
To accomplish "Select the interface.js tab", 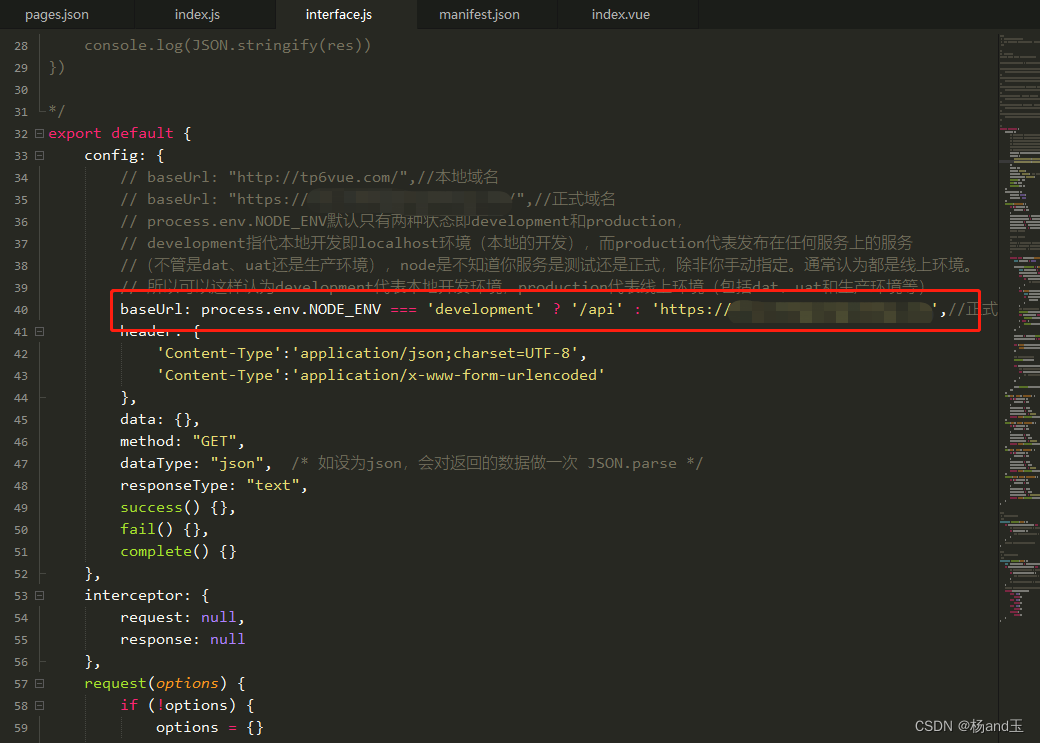I will tap(339, 15).
